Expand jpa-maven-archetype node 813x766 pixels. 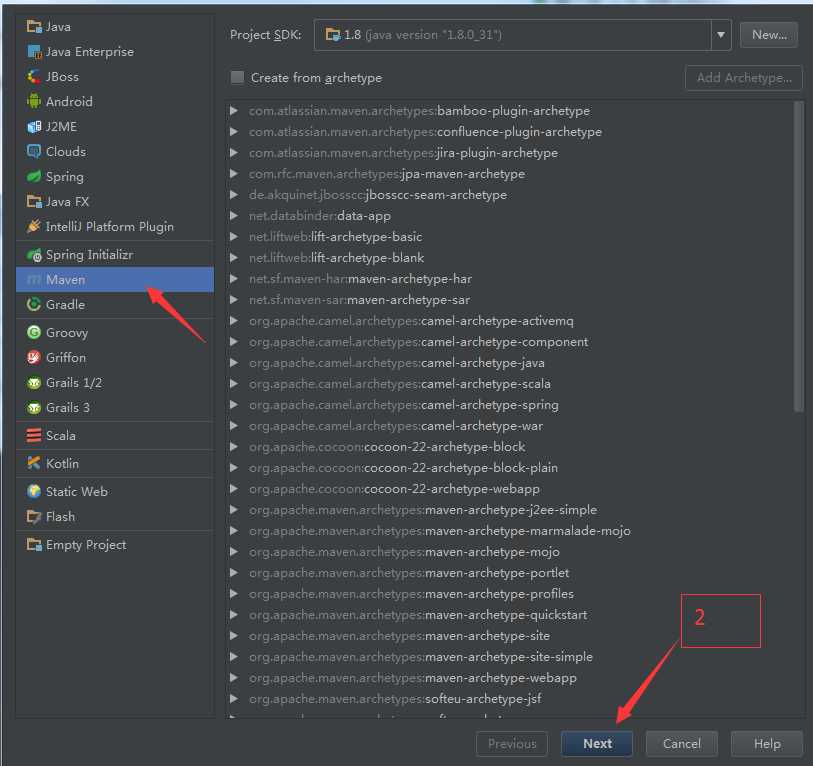coord(234,174)
